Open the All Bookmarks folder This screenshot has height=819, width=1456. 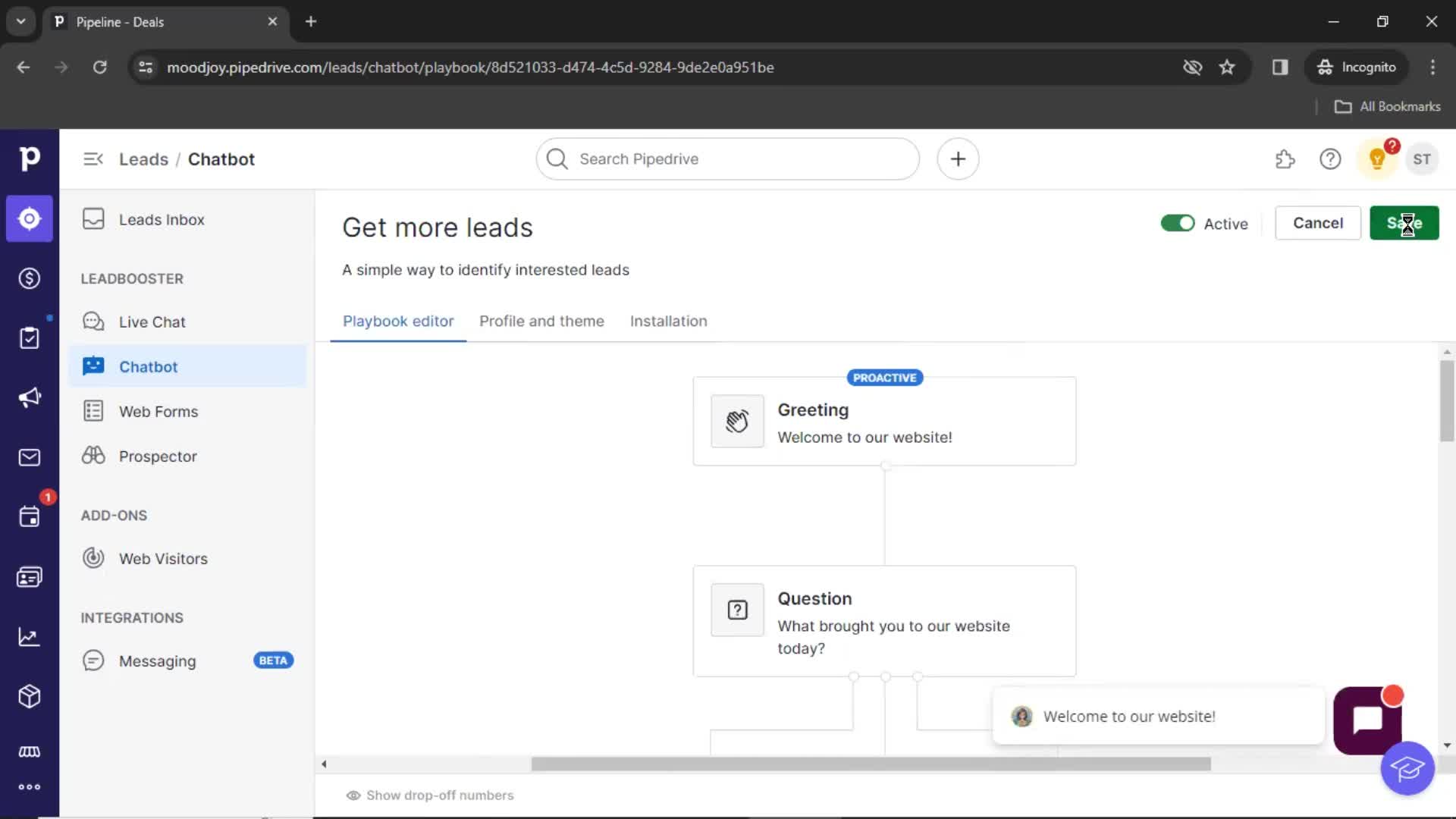pos(1388,107)
